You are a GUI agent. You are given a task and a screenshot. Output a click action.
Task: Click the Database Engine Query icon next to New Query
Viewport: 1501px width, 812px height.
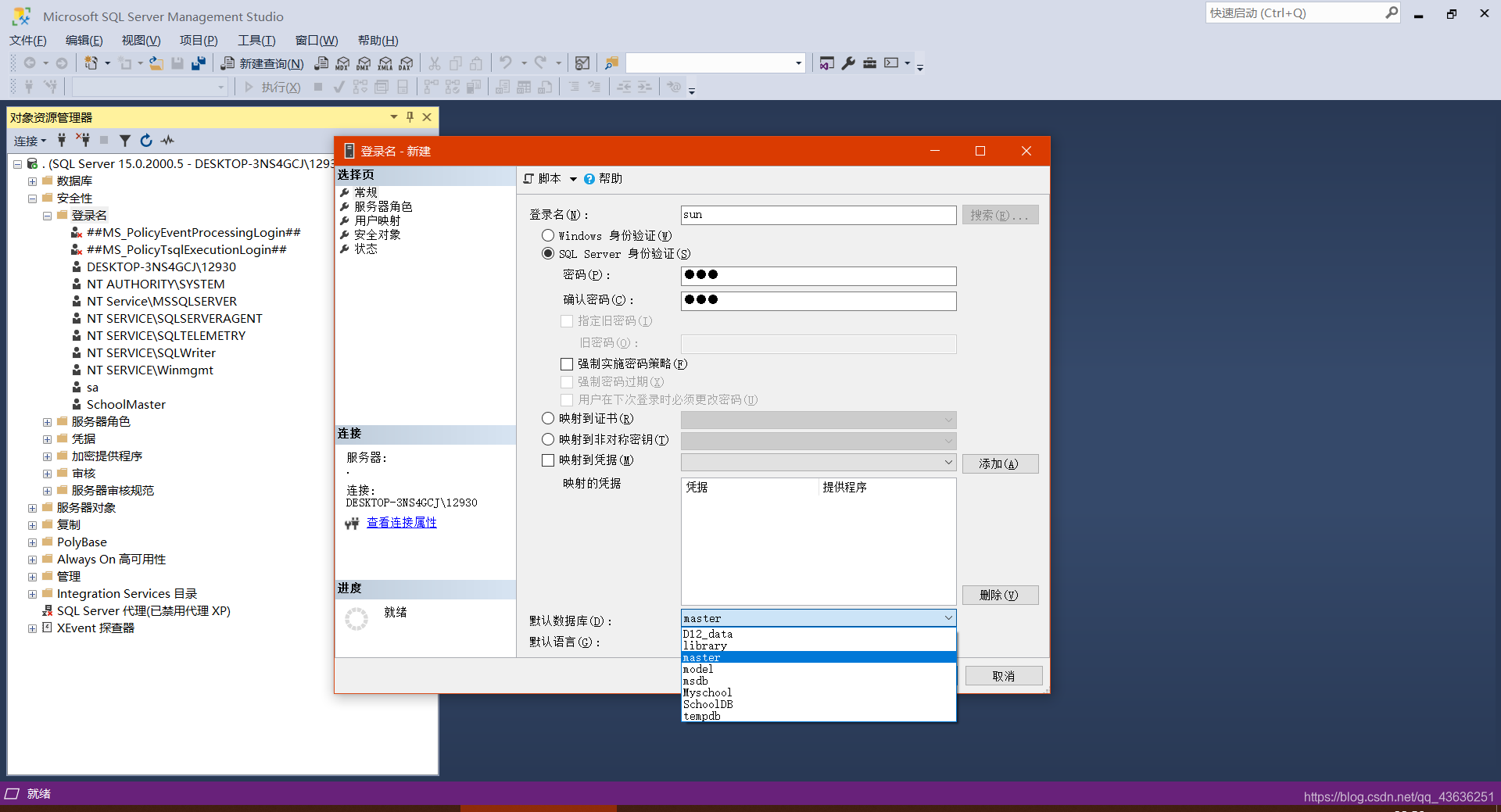[x=321, y=63]
